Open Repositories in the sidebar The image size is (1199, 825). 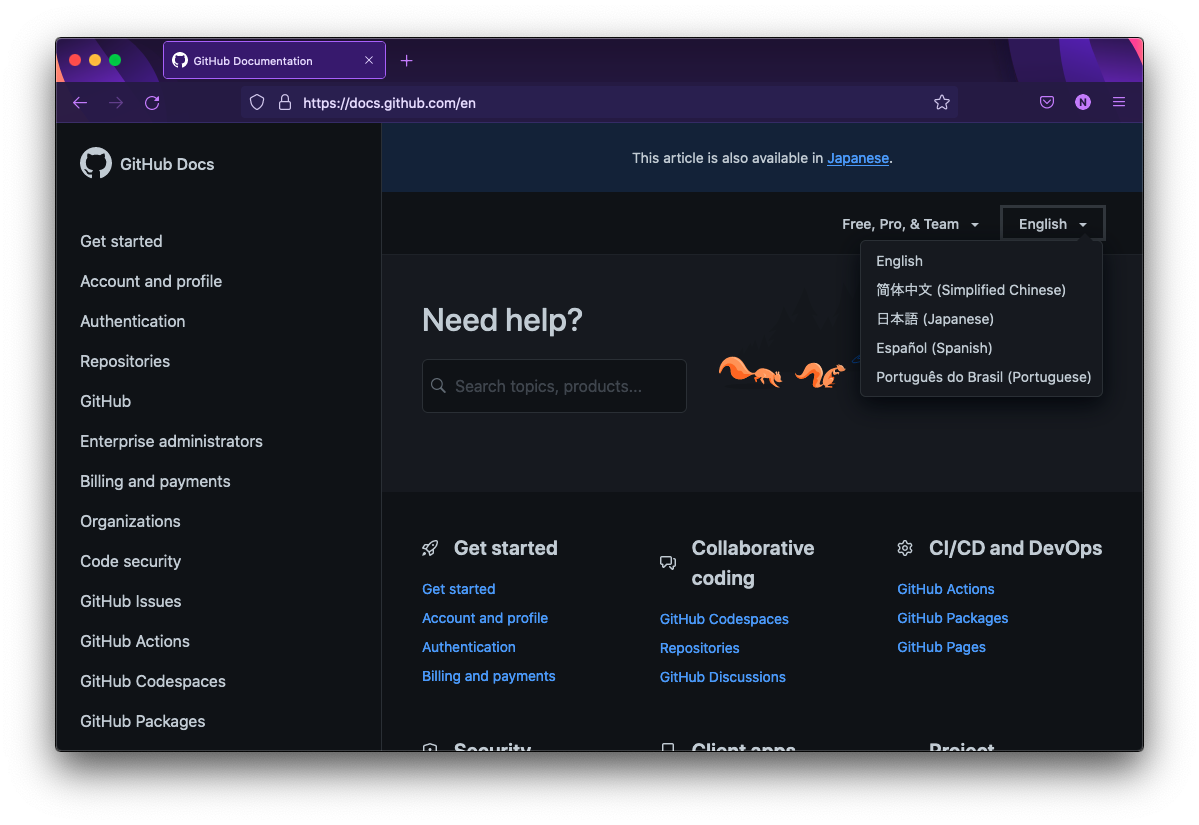click(x=125, y=361)
